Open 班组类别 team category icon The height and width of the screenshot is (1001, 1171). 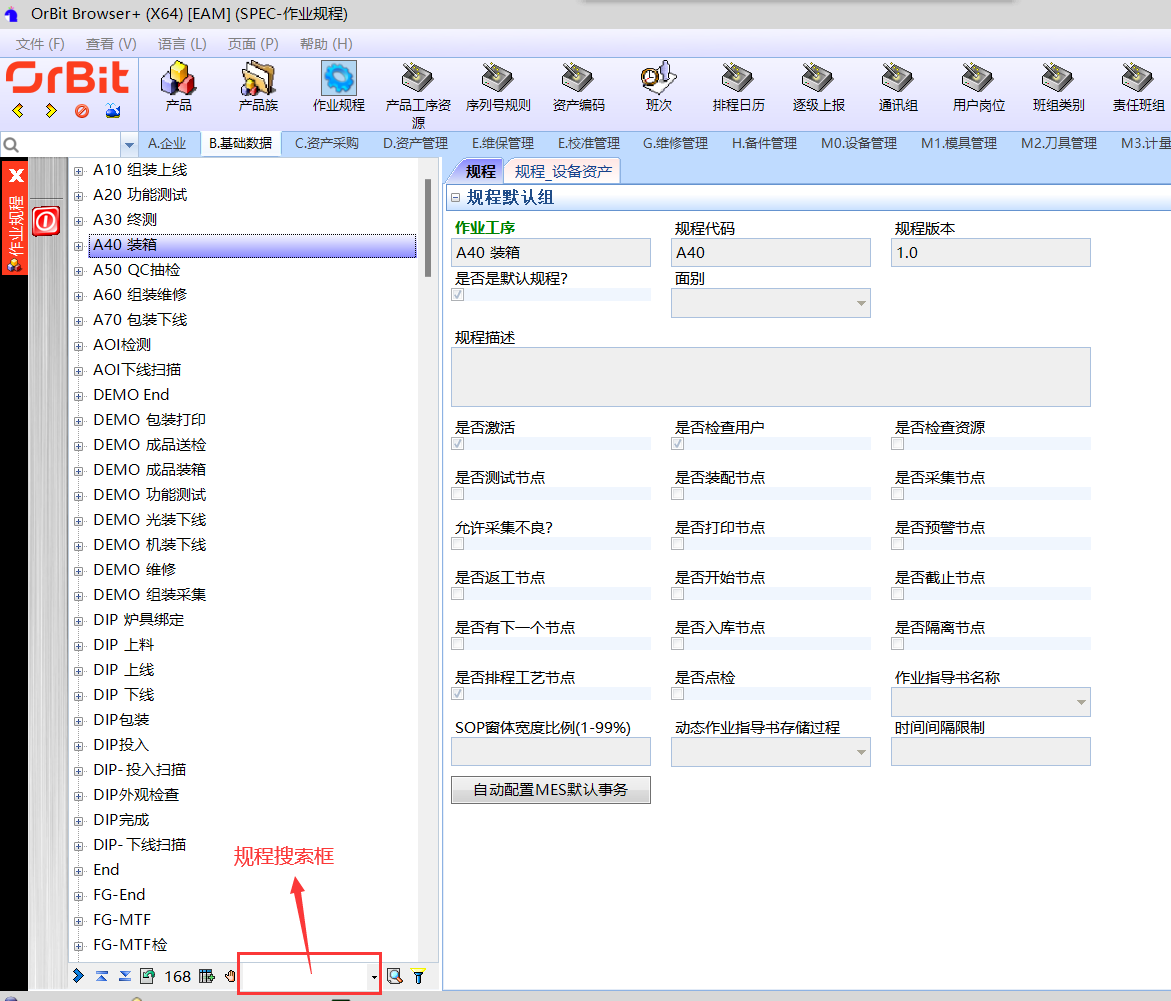click(x=1058, y=87)
